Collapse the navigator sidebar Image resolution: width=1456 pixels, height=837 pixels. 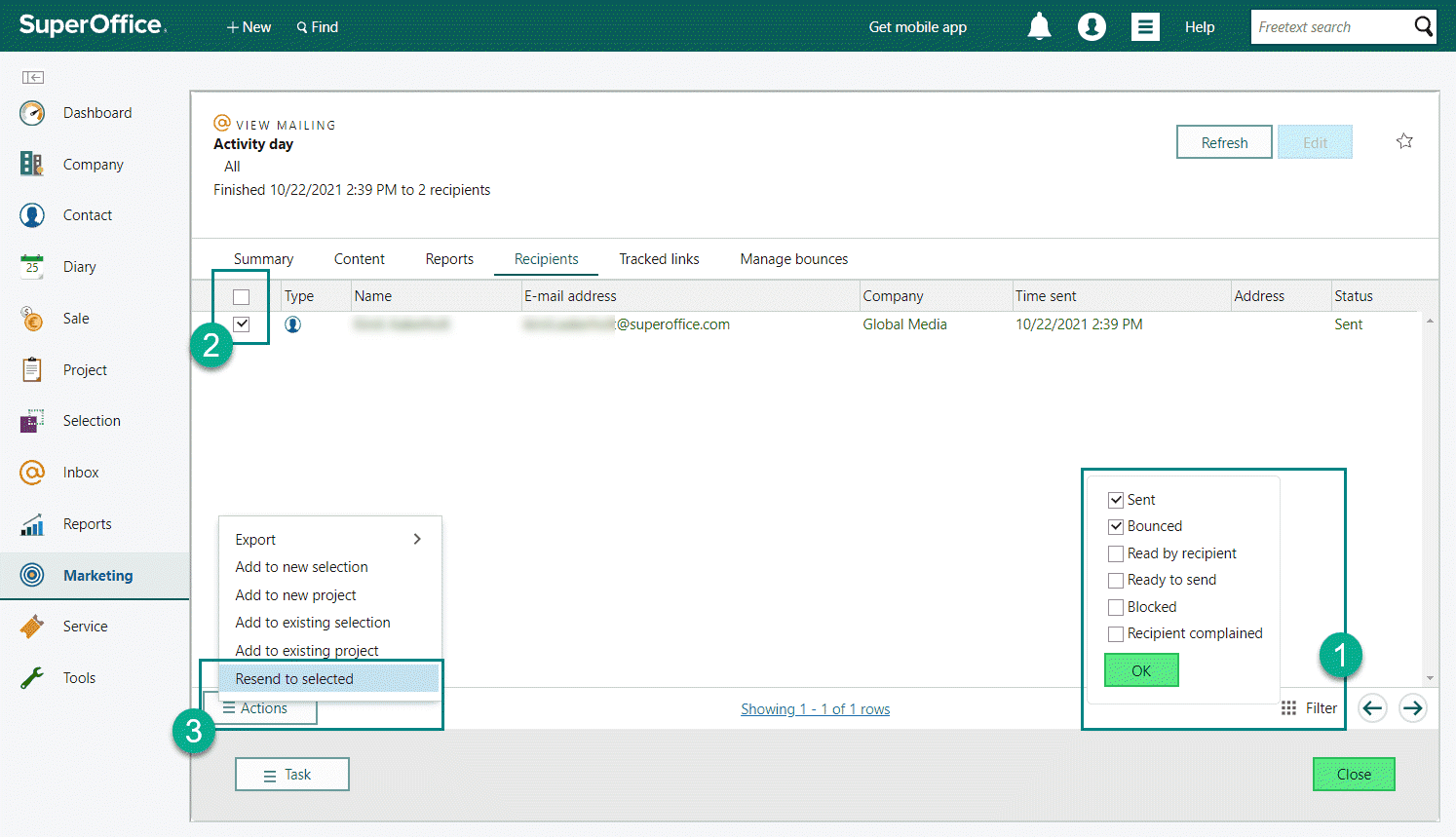coord(33,77)
